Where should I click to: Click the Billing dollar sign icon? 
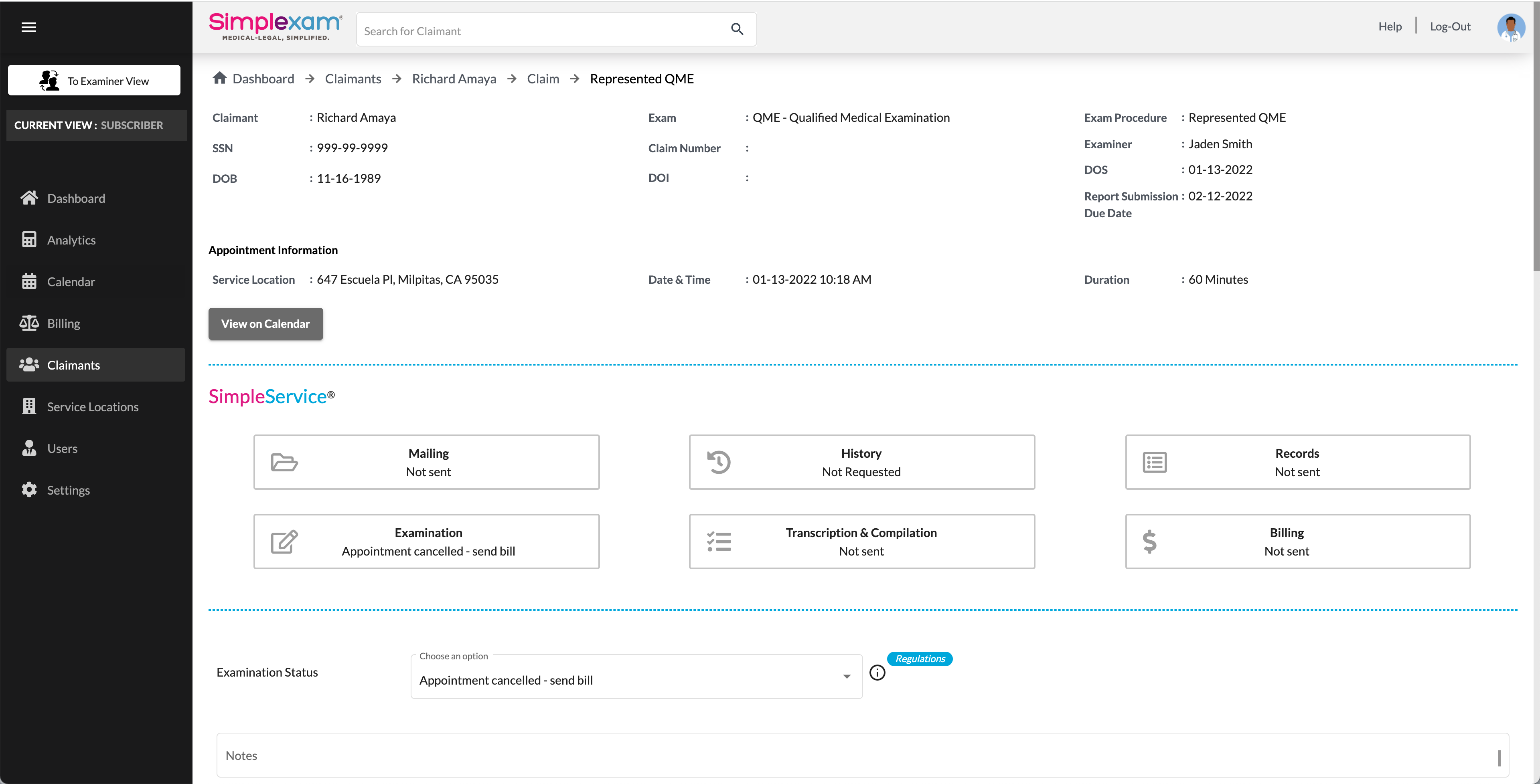[x=1149, y=542]
